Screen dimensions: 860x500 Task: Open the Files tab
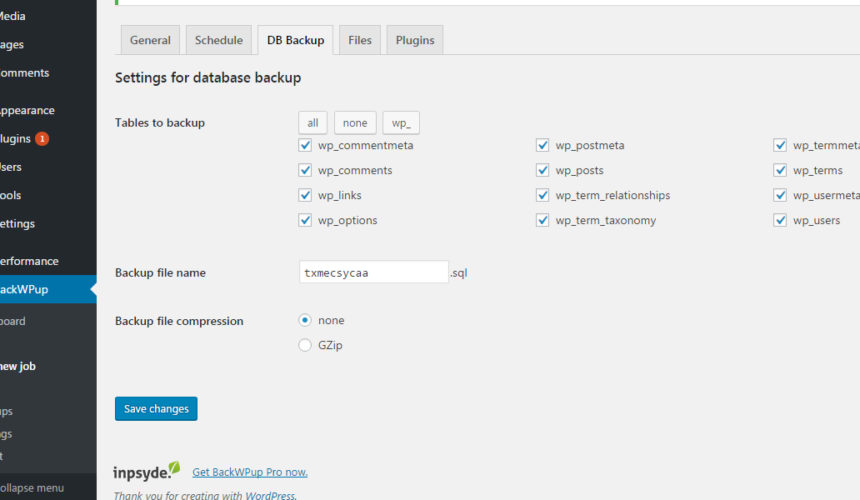pos(360,40)
